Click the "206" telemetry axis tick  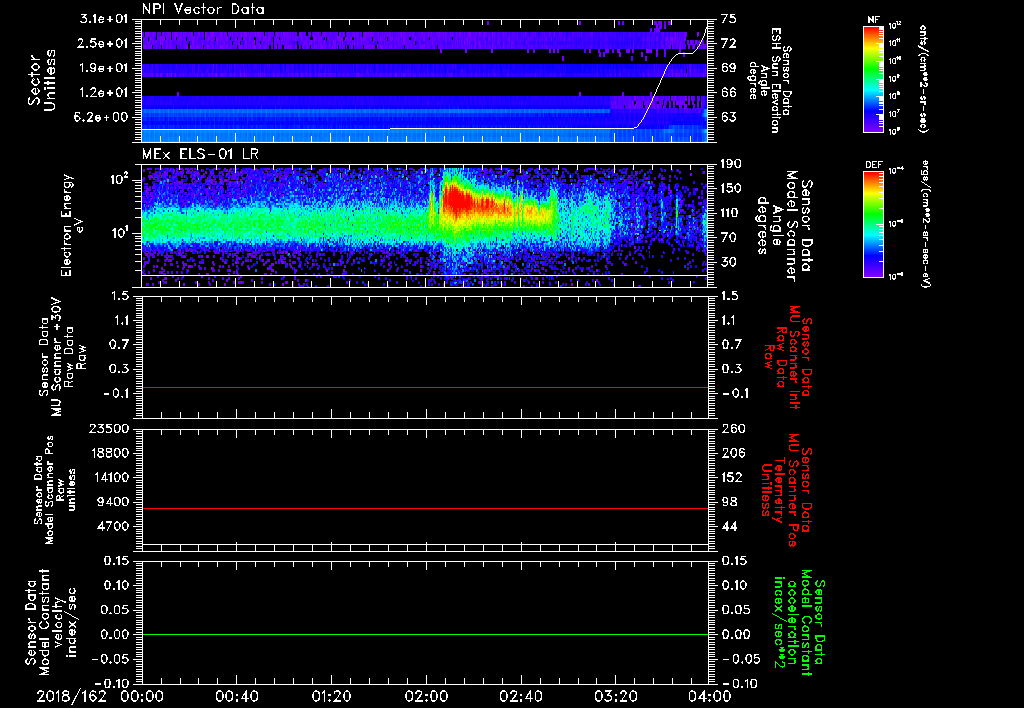pos(733,453)
